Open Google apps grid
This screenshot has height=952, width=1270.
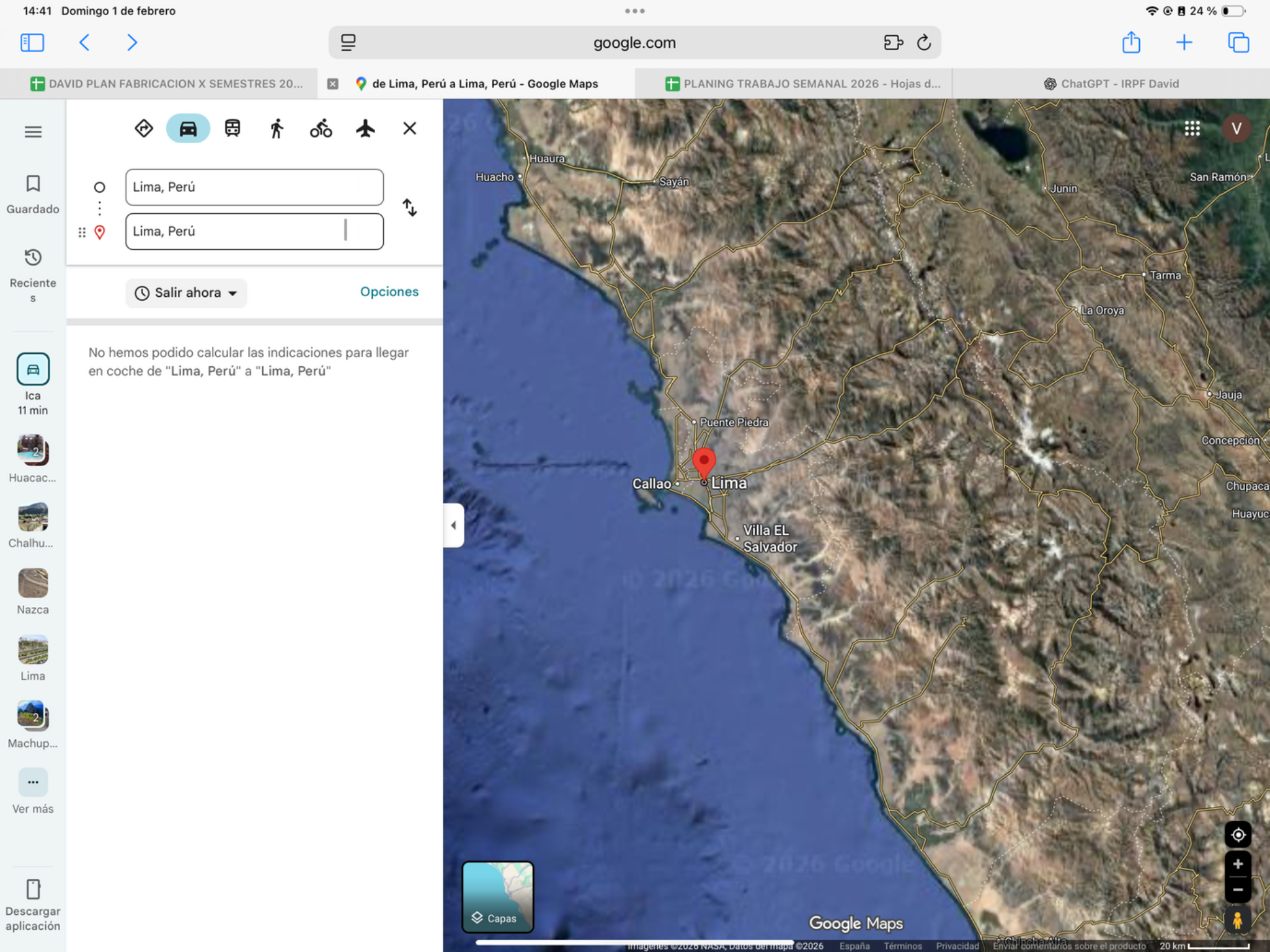tap(1192, 128)
